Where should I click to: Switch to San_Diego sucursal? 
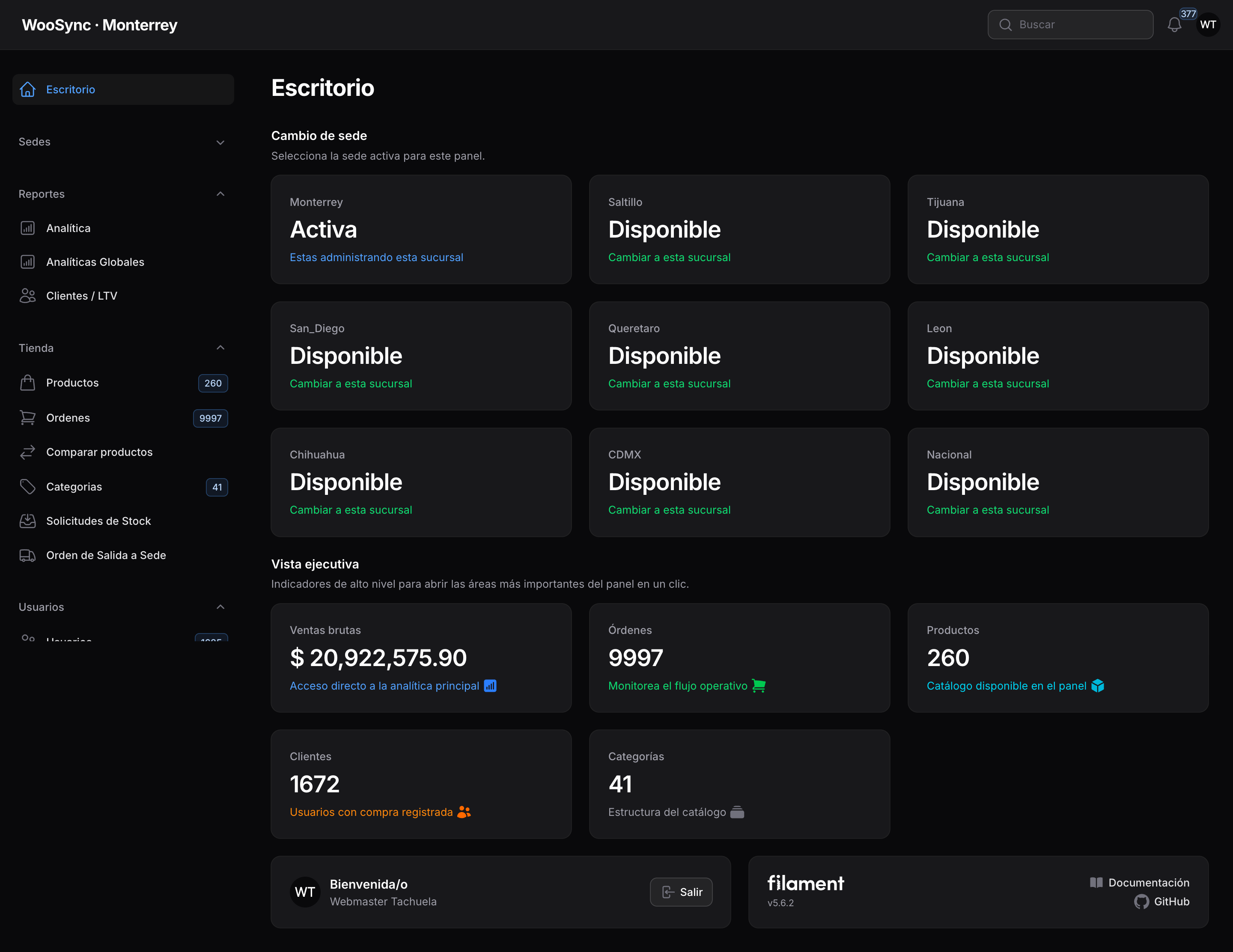pyautogui.click(x=421, y=356)
